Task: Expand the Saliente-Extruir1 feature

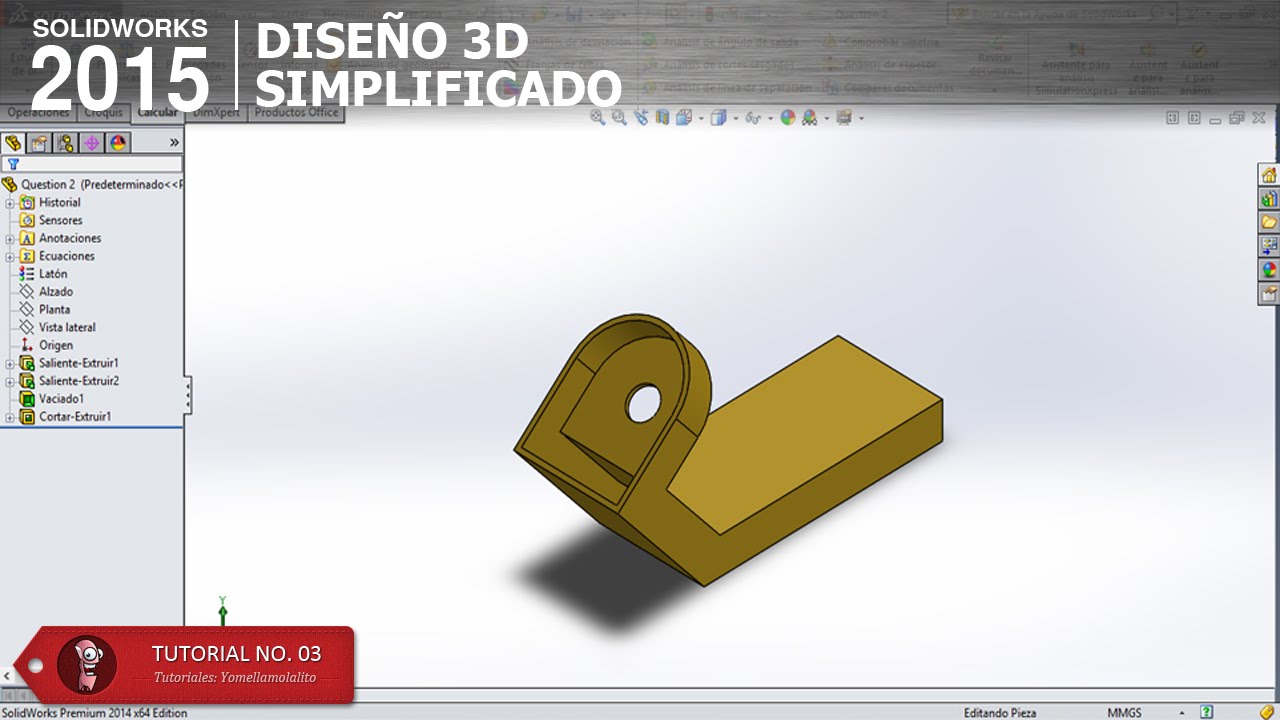Action: (x=10, y=364)
